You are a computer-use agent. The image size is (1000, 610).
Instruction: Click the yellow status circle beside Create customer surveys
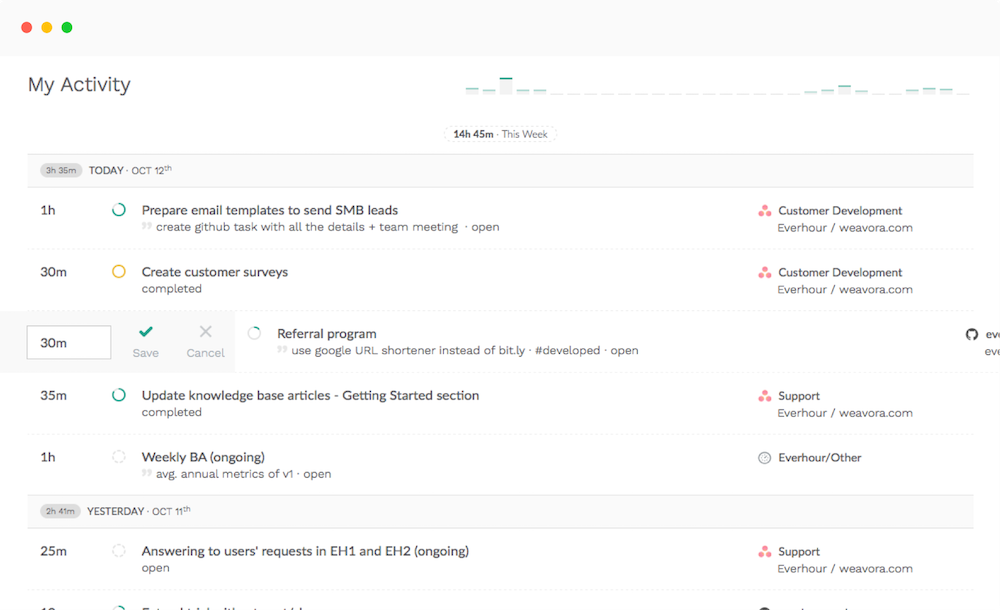tap(119, 271)
